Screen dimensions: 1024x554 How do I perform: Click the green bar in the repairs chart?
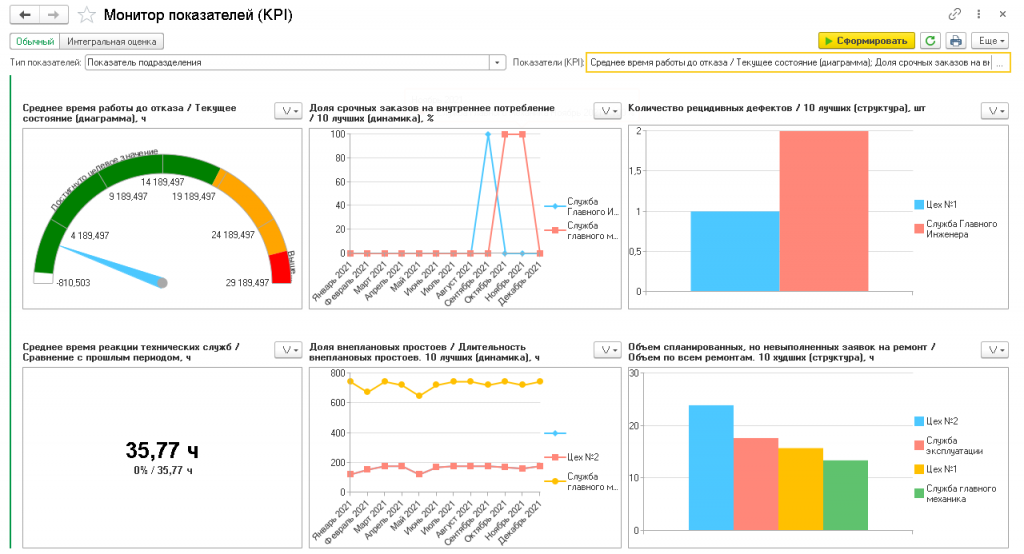[846, 495]
